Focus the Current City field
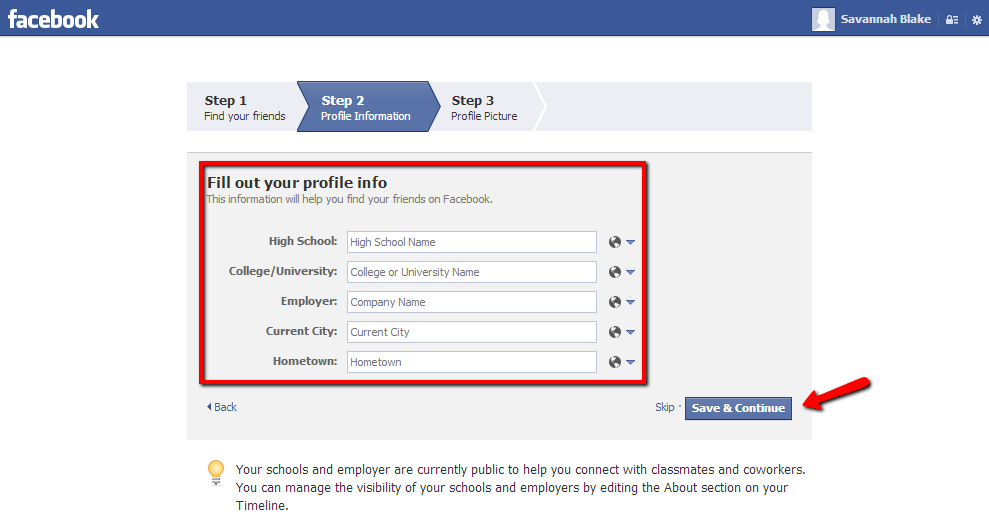The width and height of the screenshot is (989, 524). point(471,332)
